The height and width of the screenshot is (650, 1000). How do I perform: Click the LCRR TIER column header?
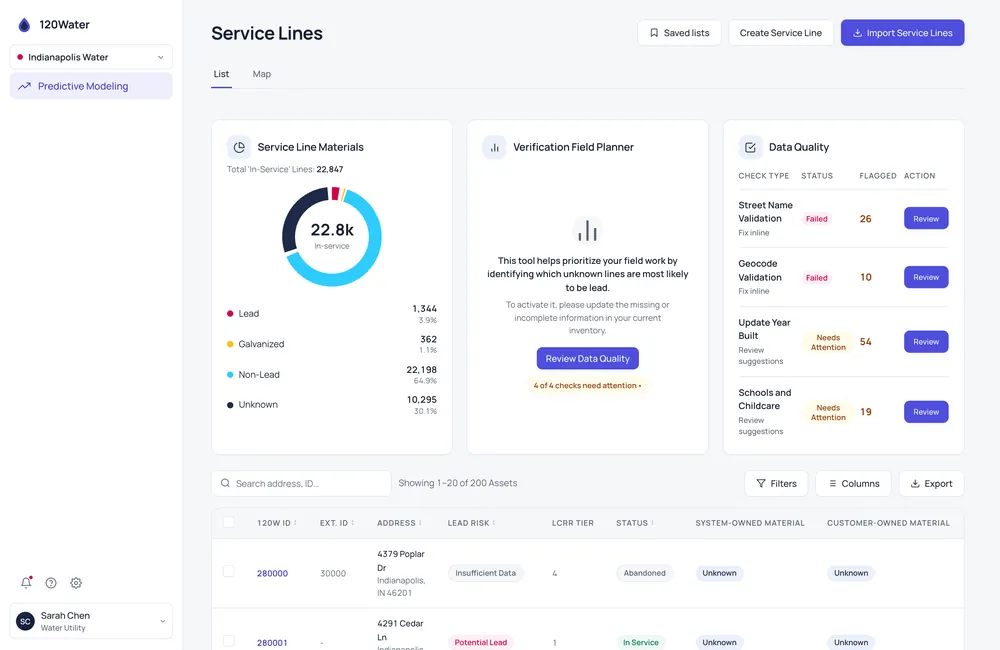tap(573, 523)
